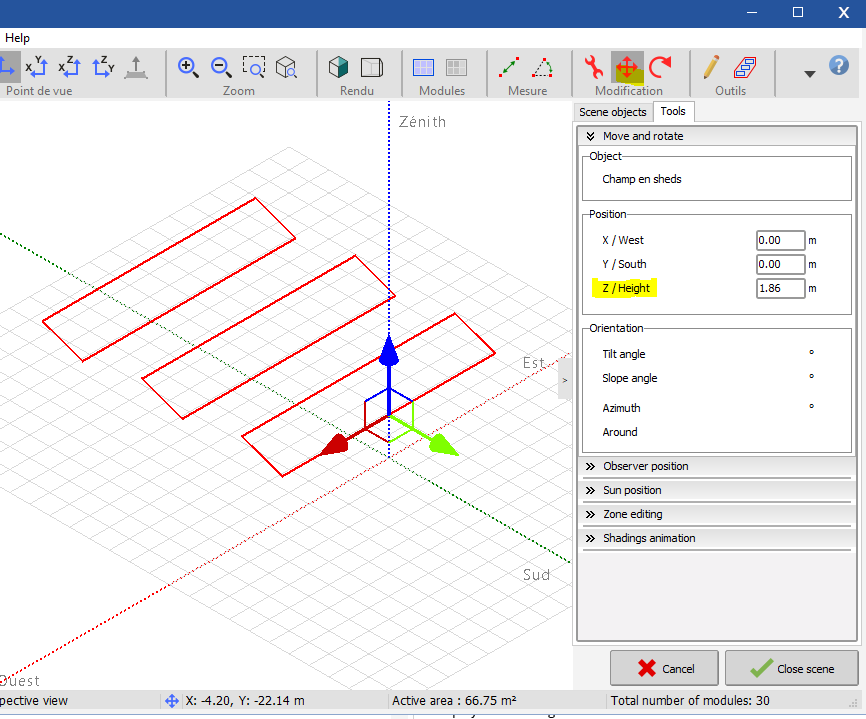The image size is (866, 719).
Task: Click the Zoom out magnifier icon
Action: click(x=221, y=67)
